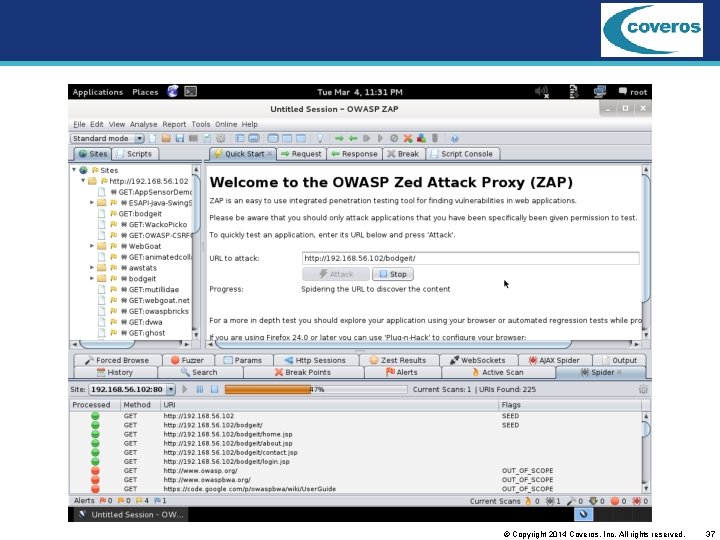Viewport: 720px width, 540px height.
Task: Open the Site 192.168.56.102:80 combo box
Action: (132, 389)
